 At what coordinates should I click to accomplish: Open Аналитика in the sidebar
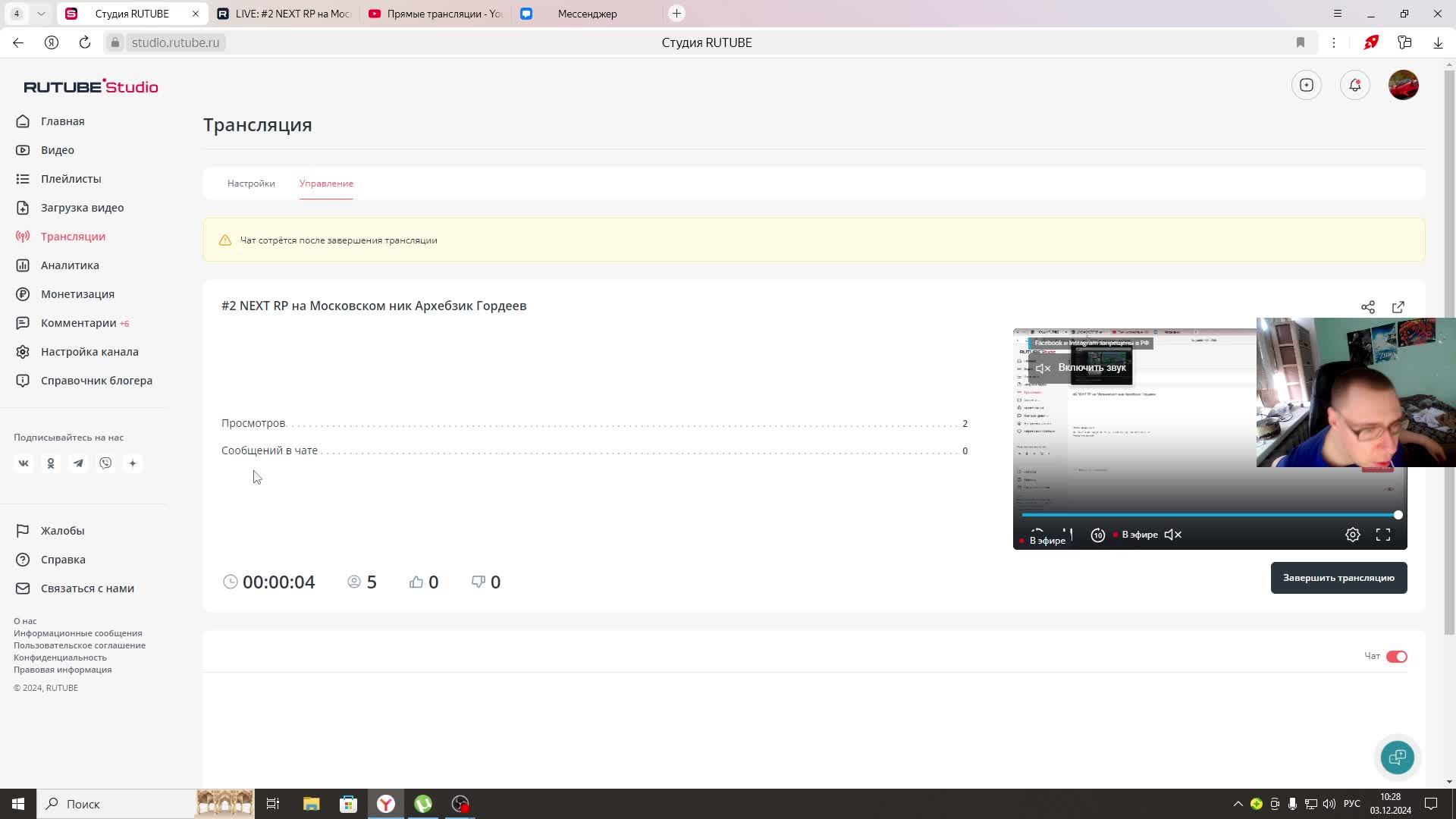(70, 265)
